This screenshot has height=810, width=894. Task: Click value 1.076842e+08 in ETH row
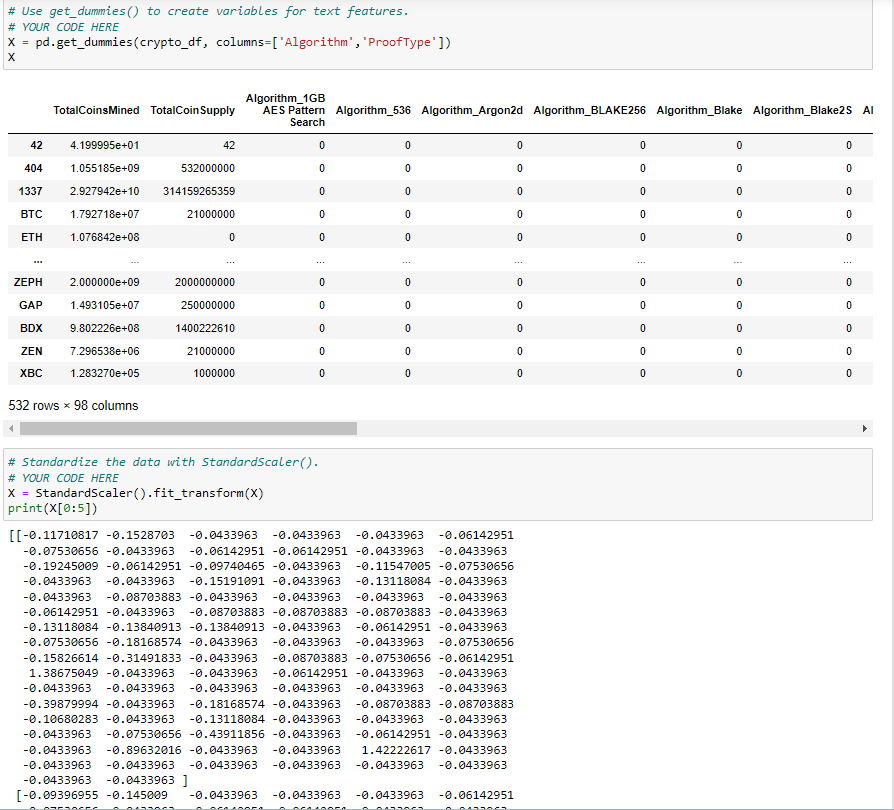click(x=105, y=237)
